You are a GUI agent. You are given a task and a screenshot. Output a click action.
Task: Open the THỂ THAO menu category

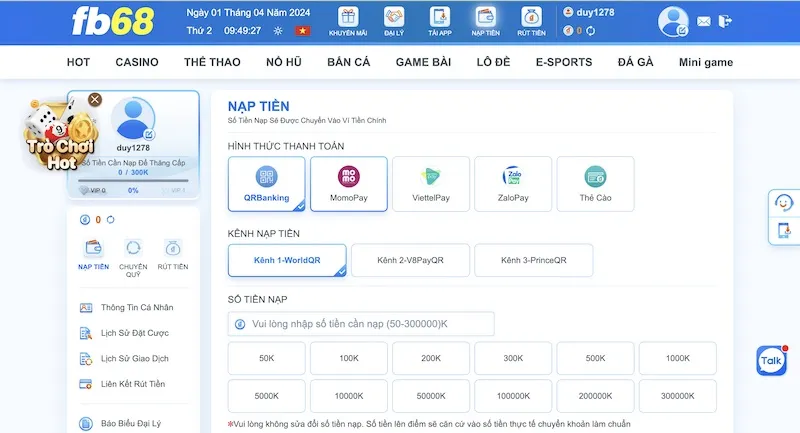211,62
